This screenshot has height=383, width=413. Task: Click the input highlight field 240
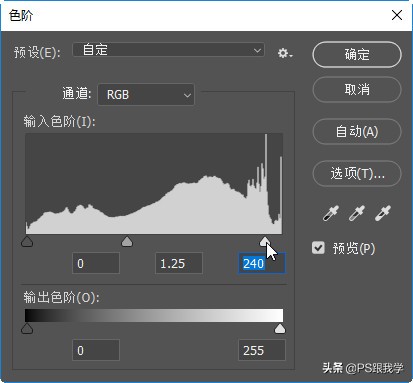(262, 263)
